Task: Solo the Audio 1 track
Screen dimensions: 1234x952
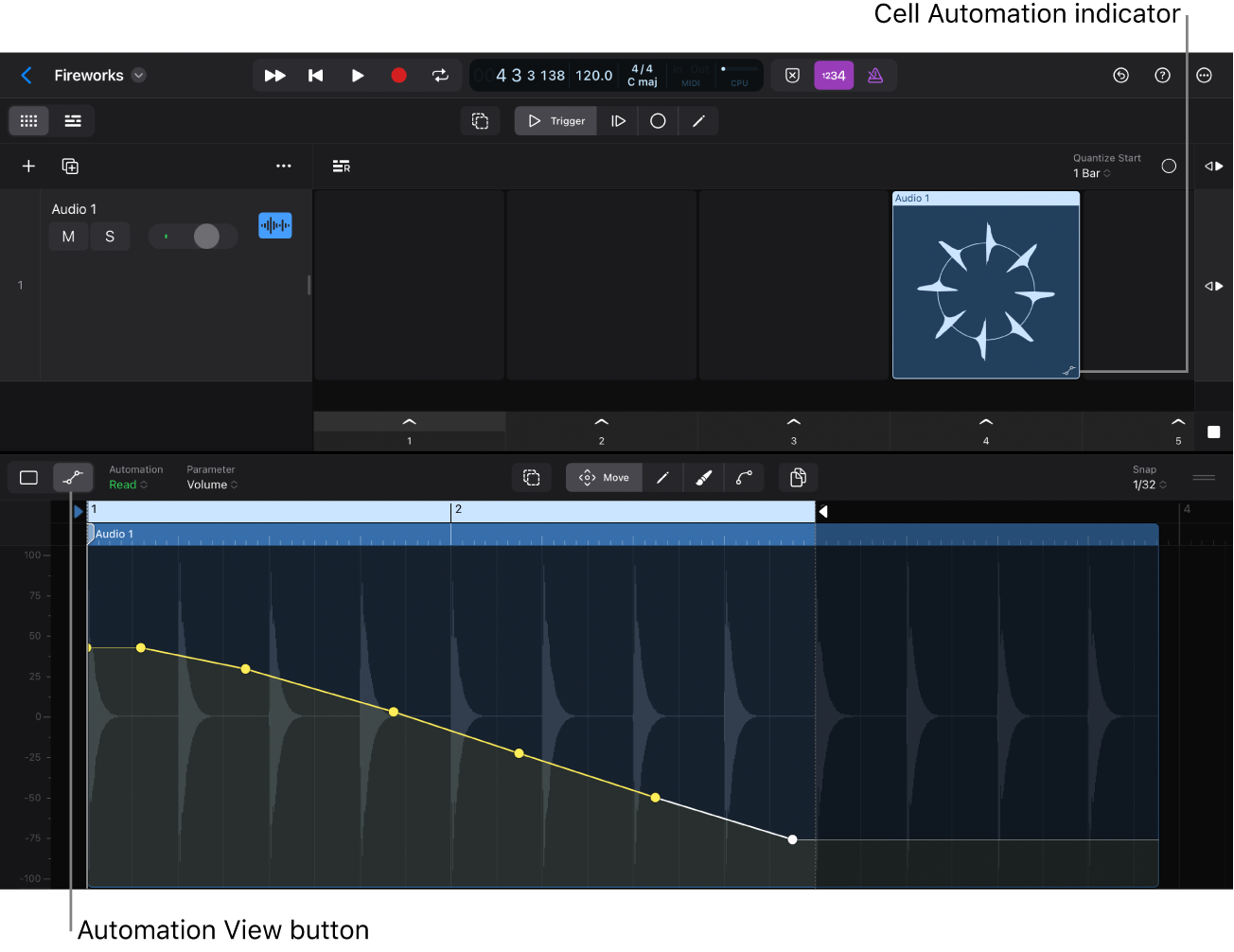Action: [110, 237]
